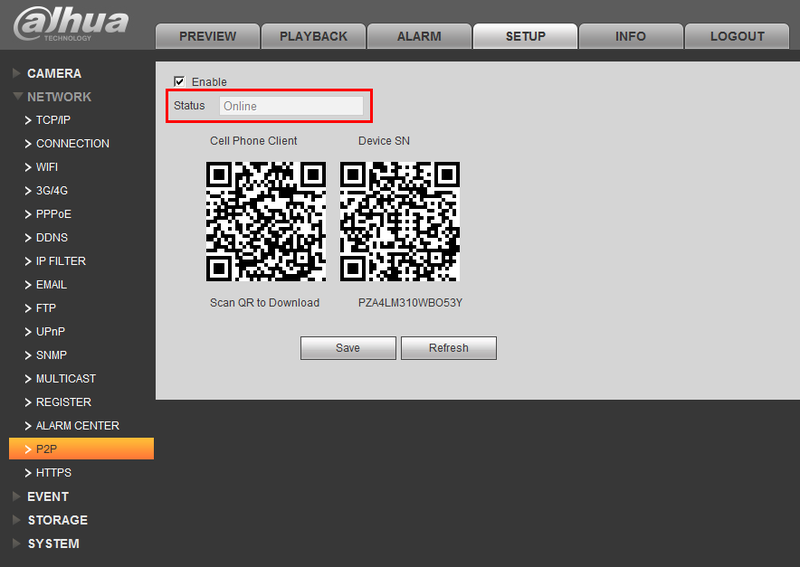Click the Refresh button
This screenshot has width=800, height=567.
(448, 348)
